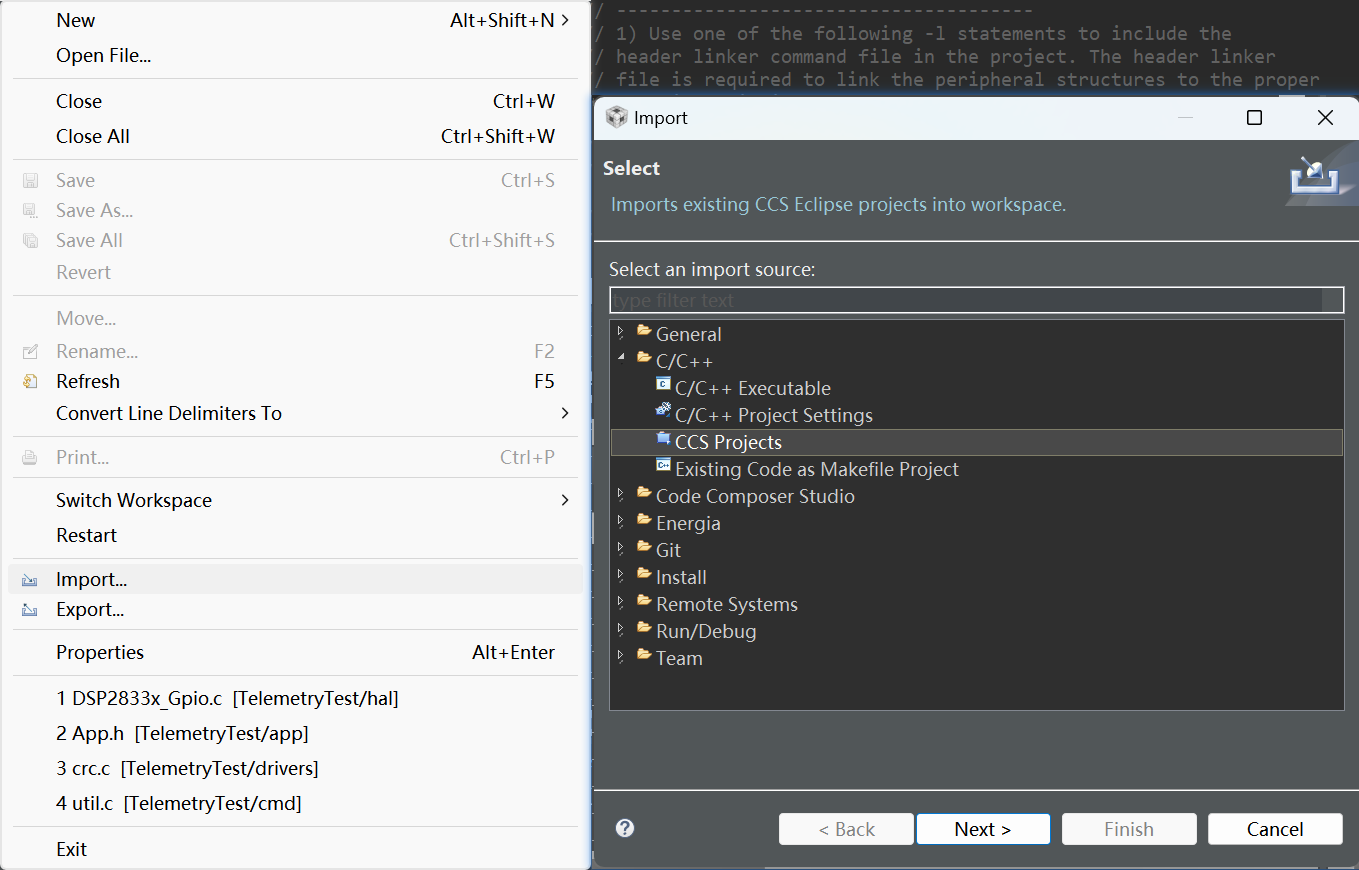Screen dimensions: 1359x870
Task: Expand the Remote Systems category arrow
Action: tap(621, 603)
